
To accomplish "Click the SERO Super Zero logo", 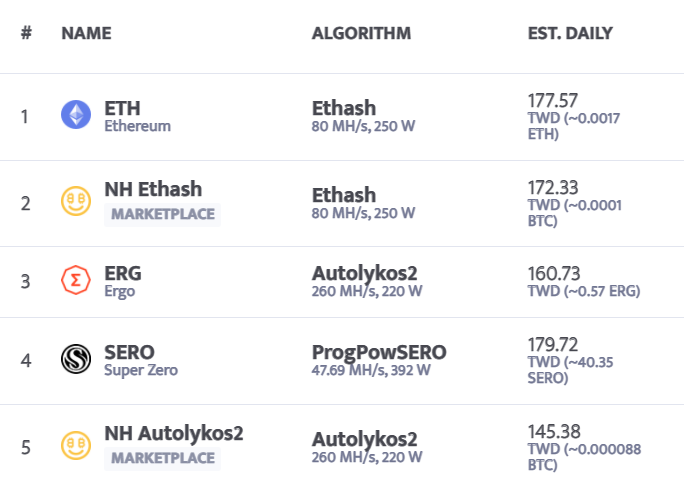I will pyautogui.click(x=76, y=359).
